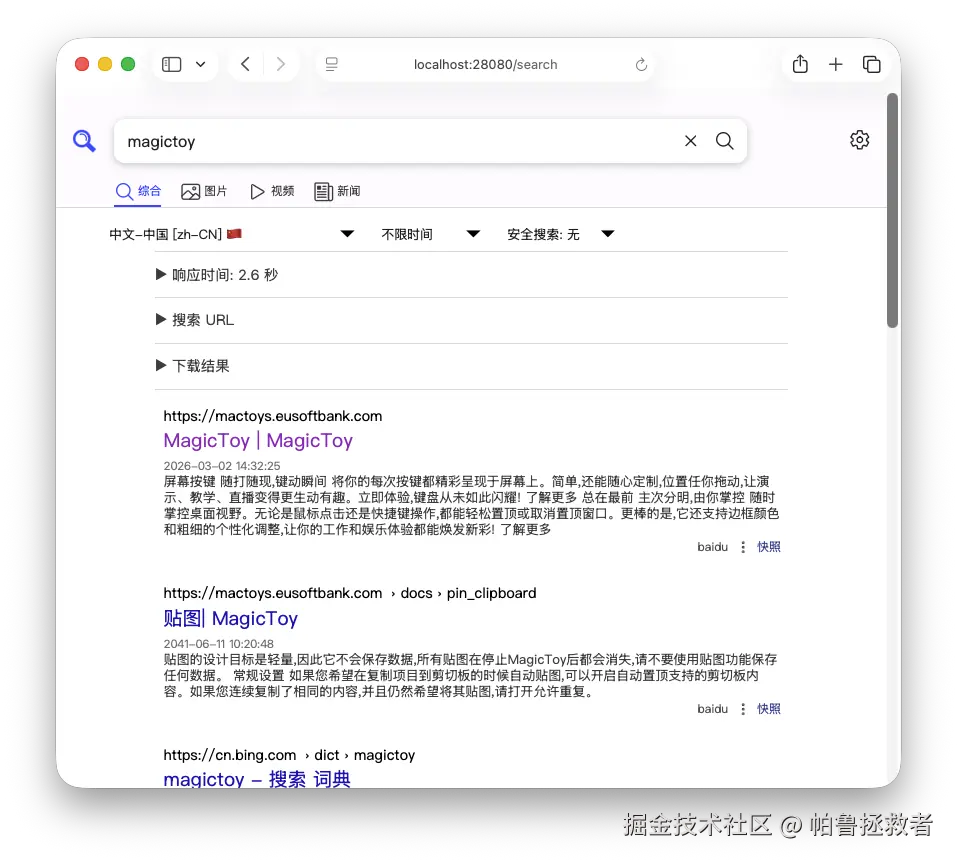The width and height of the screenshot is (957, 862).
Task: Open 快照 cache for 贴图 result
Action: 769,709
